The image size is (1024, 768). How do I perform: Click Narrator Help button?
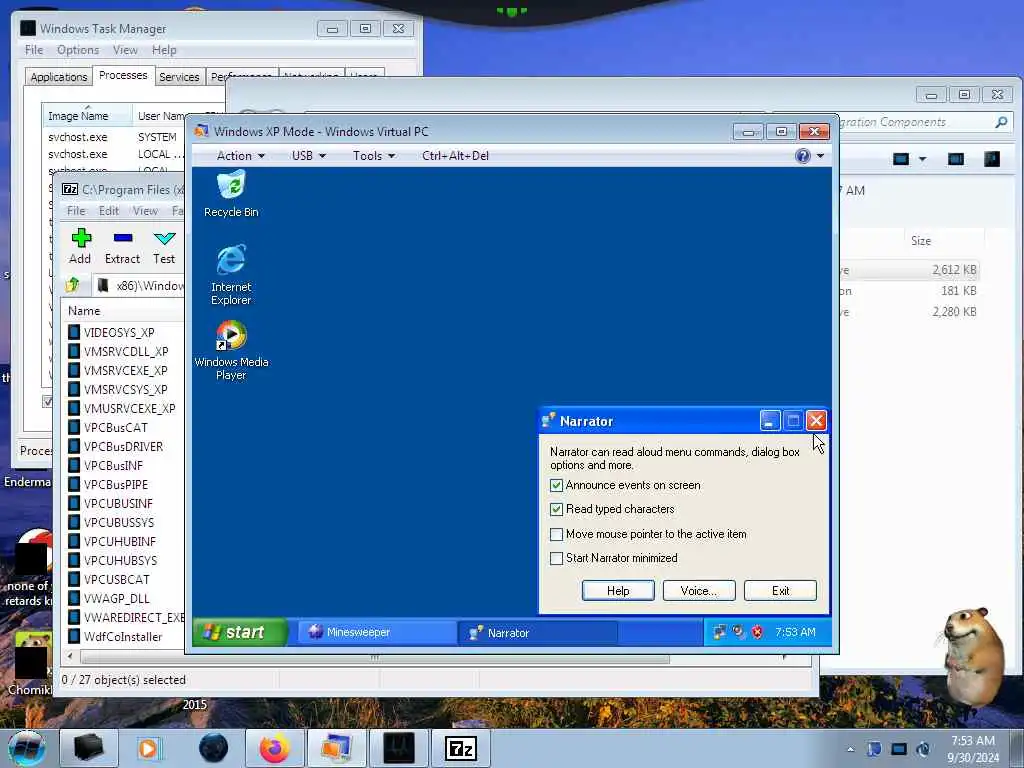pyautogui.click(x=618, y=590)
